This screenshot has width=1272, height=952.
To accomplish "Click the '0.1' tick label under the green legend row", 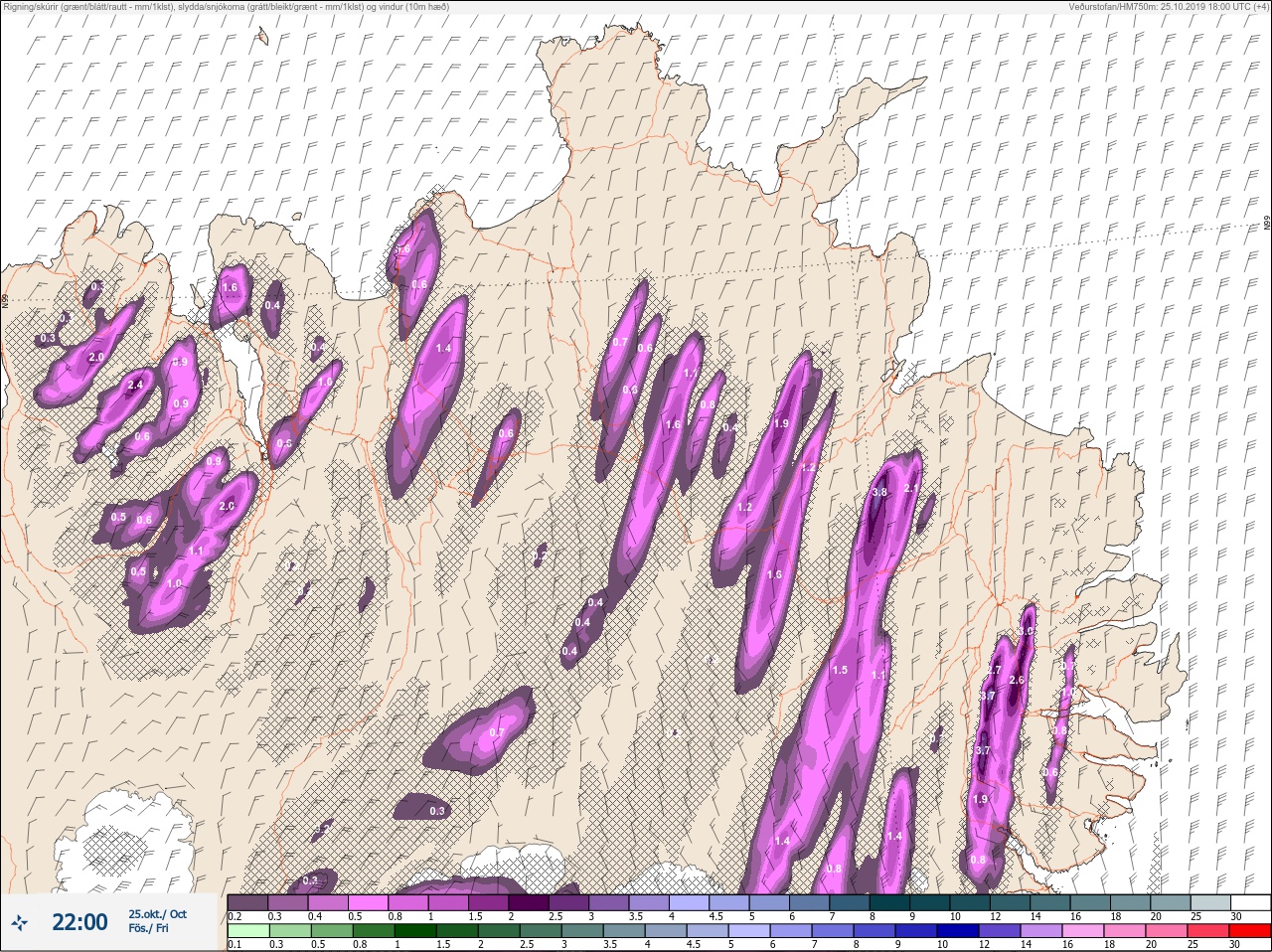I will (235, 945).
